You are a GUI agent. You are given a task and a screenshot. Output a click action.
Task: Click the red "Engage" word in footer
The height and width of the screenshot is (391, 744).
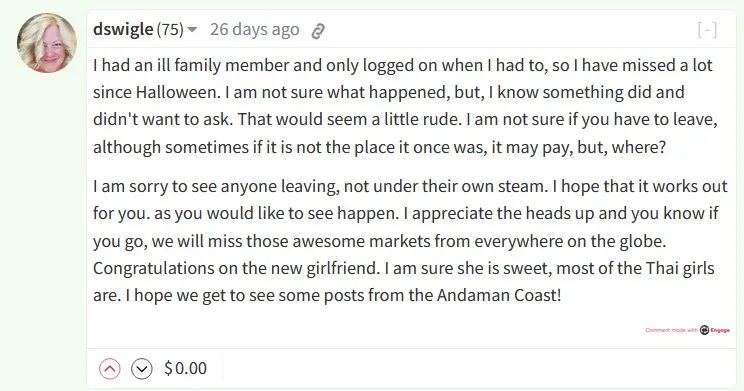click(x=720, y=330)
